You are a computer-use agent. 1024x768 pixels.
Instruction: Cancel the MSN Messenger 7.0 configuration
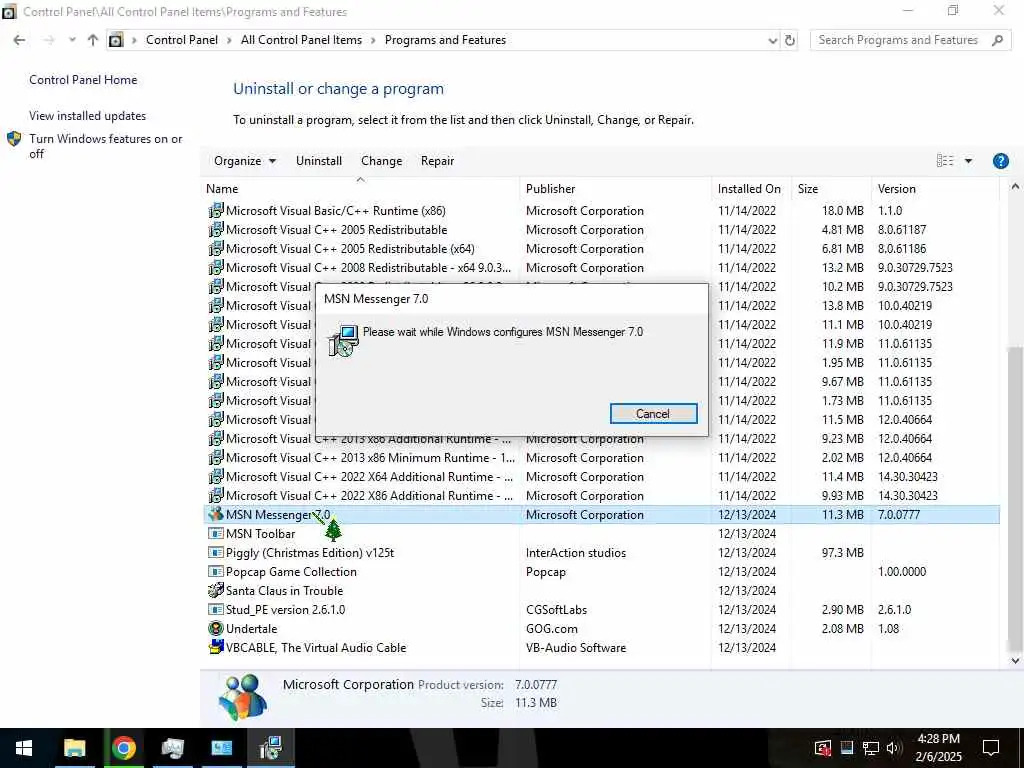click(653, 413)
